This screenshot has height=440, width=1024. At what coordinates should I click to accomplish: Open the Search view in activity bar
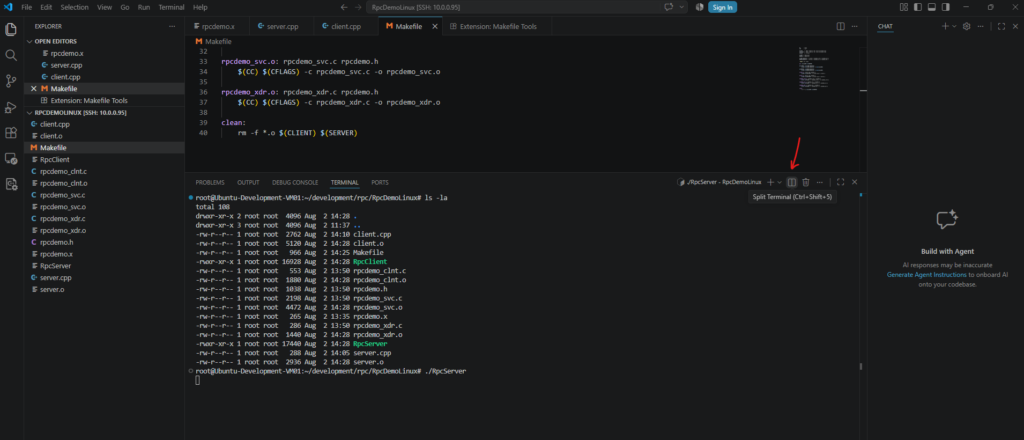click(x=10, y=55)
